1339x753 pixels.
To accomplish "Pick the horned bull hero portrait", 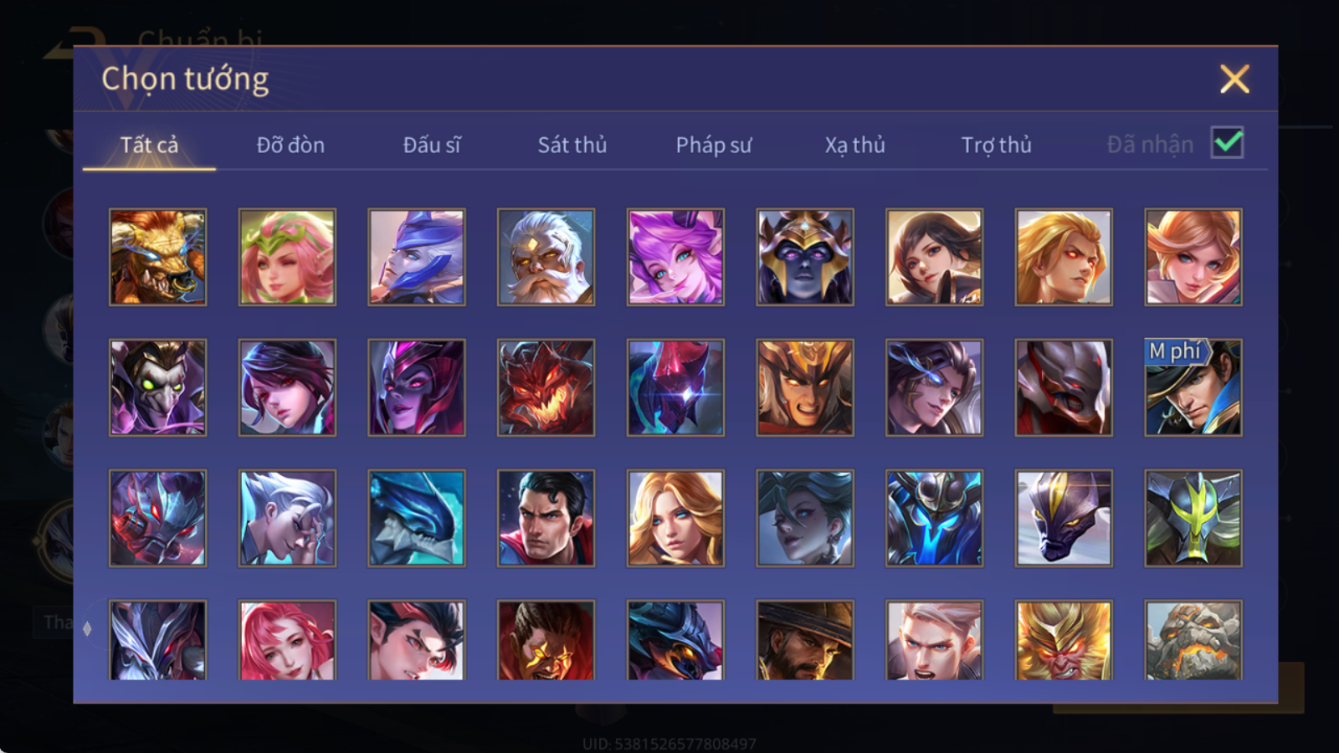I will click(x=158, y=257).
